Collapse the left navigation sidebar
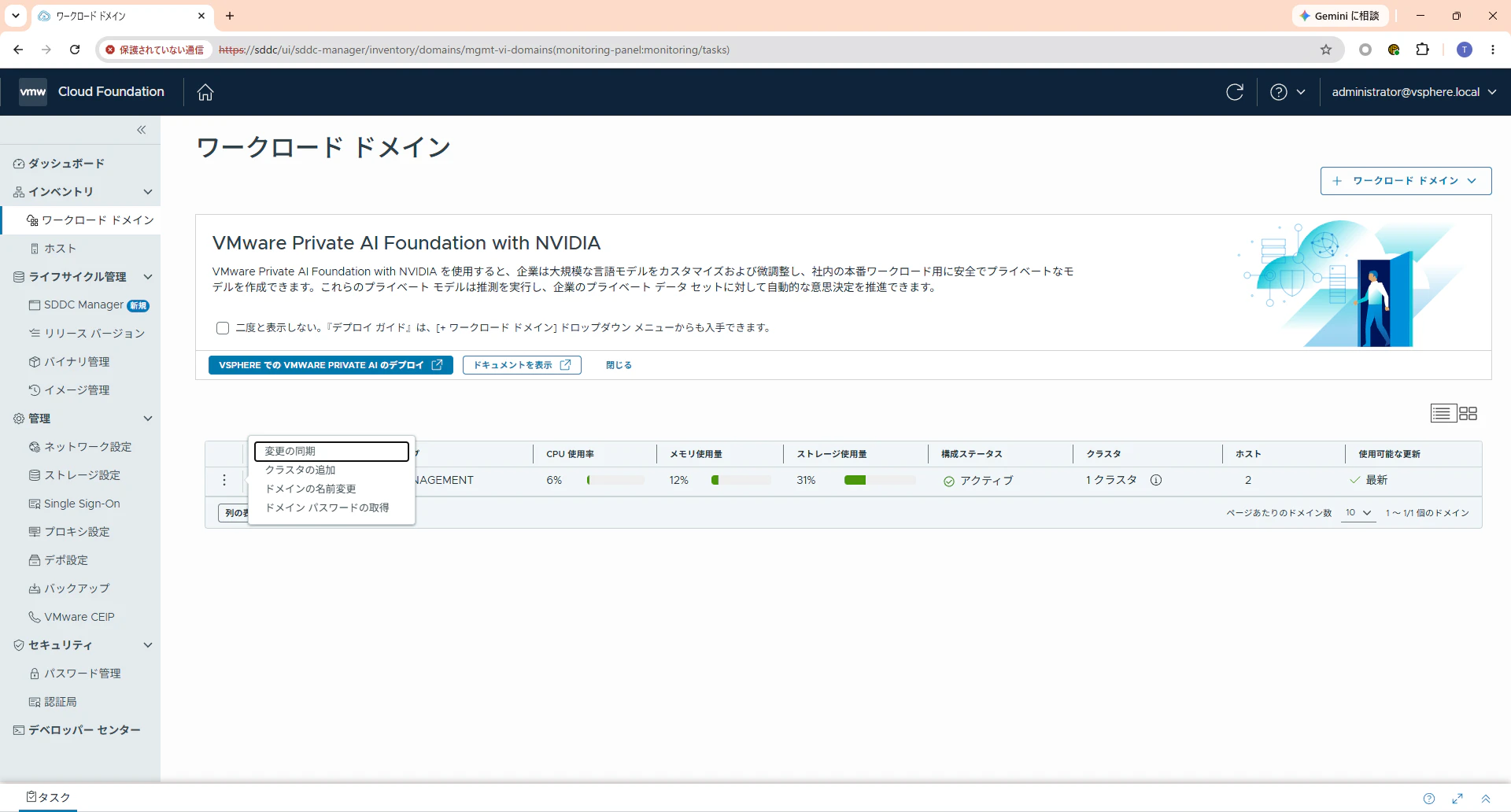The image size is (1511, 812). point(142,130)
